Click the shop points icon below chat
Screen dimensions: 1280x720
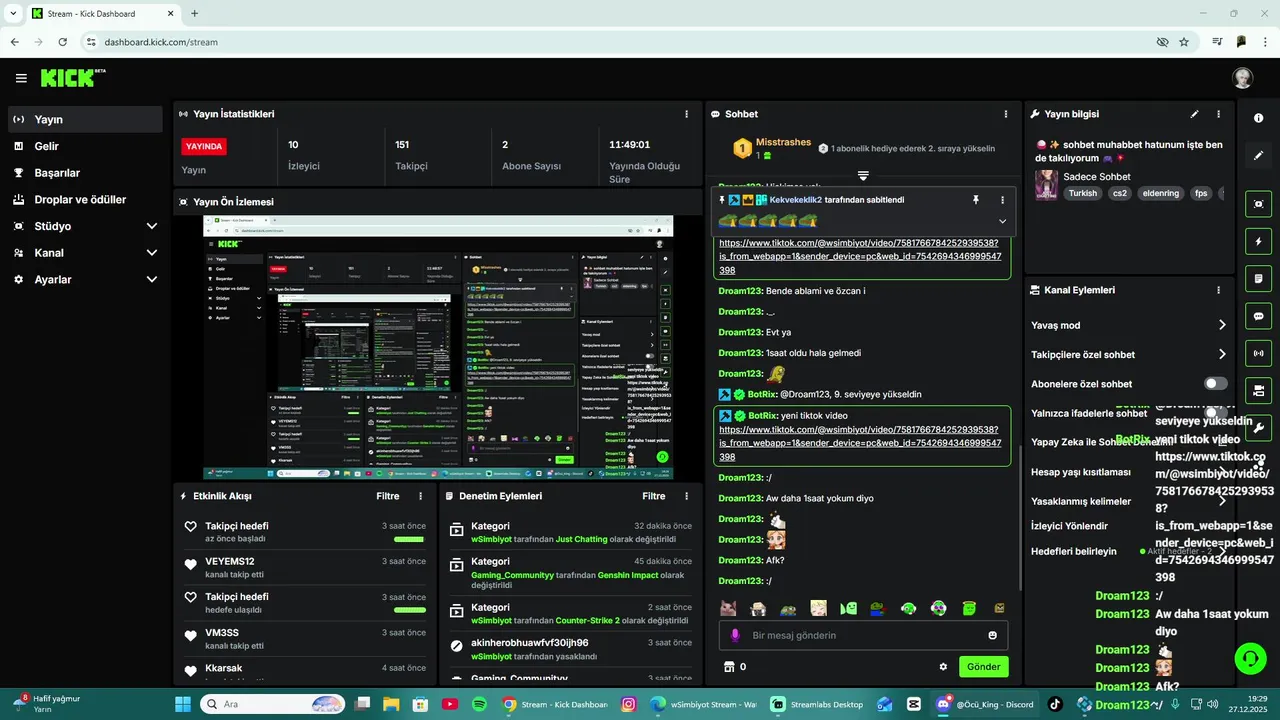point(729,667)
